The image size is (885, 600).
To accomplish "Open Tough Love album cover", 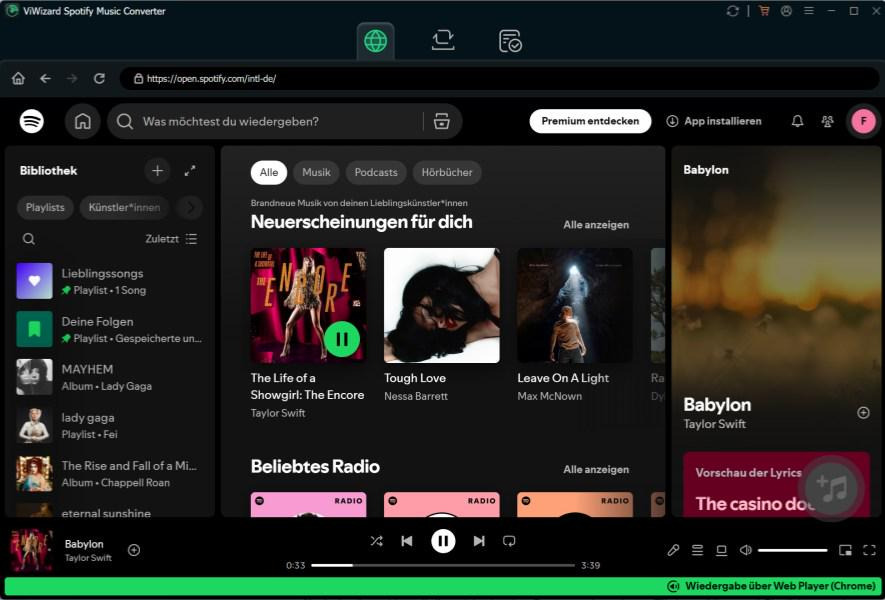I will [441, 305].
